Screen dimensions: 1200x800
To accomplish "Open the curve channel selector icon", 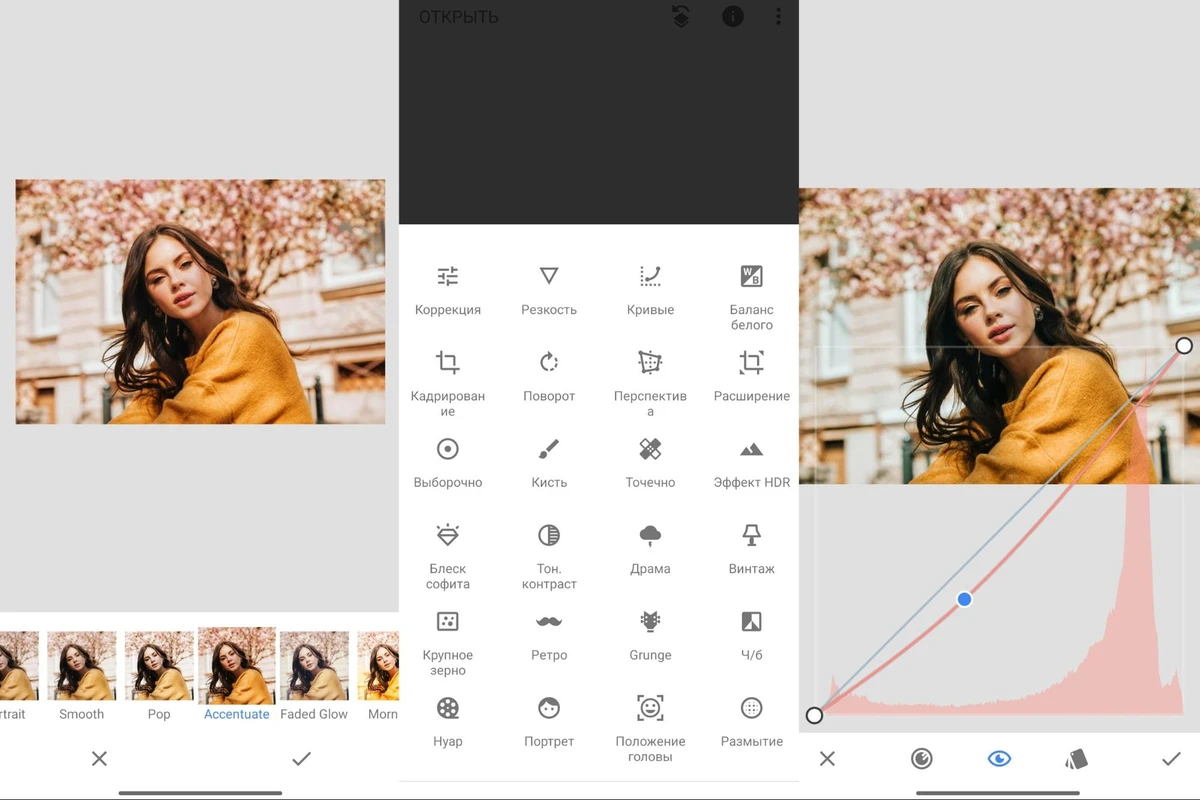I will pos(922,759).
